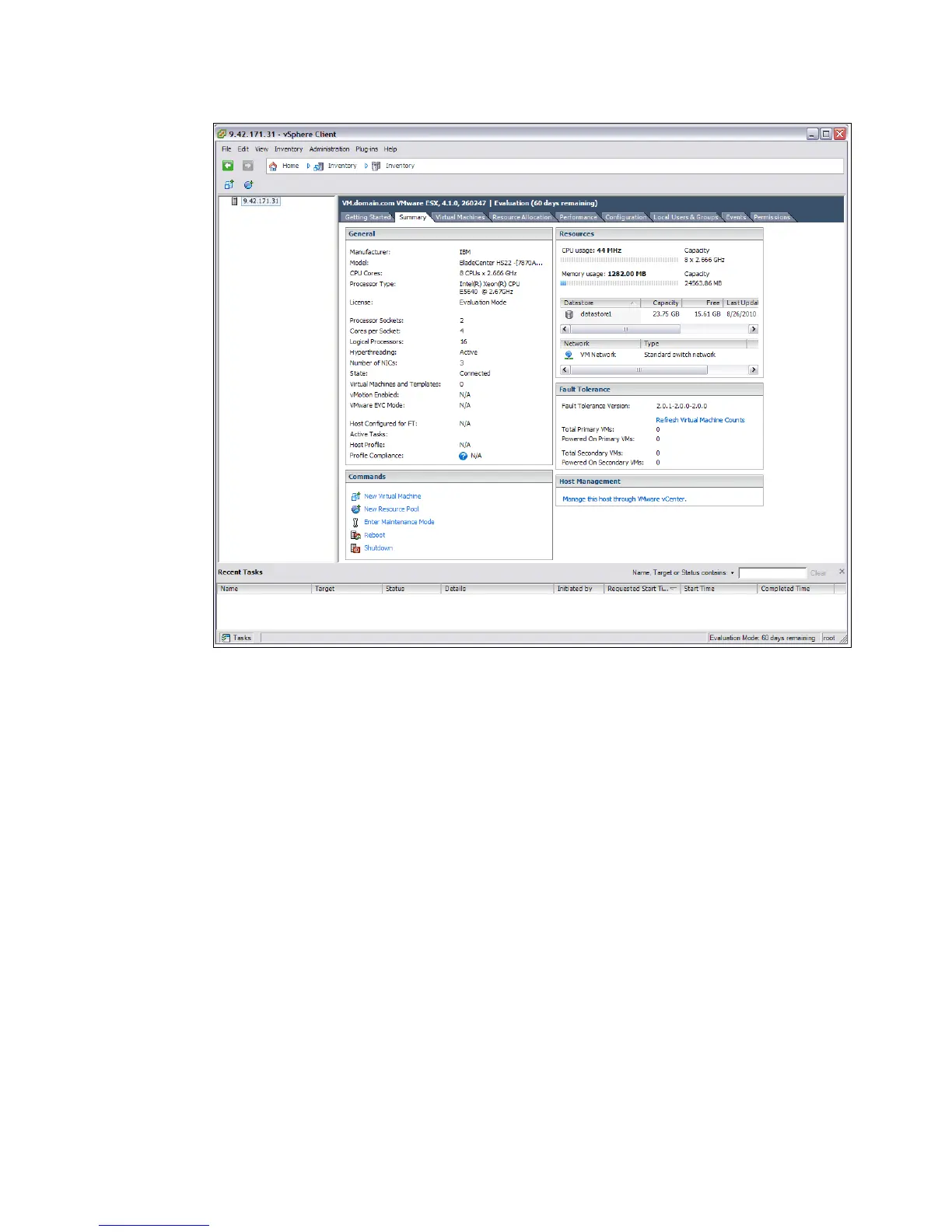952x1232 pixels.
Task: Switch to the Resource Allocation tab
Action: (521, 217)
